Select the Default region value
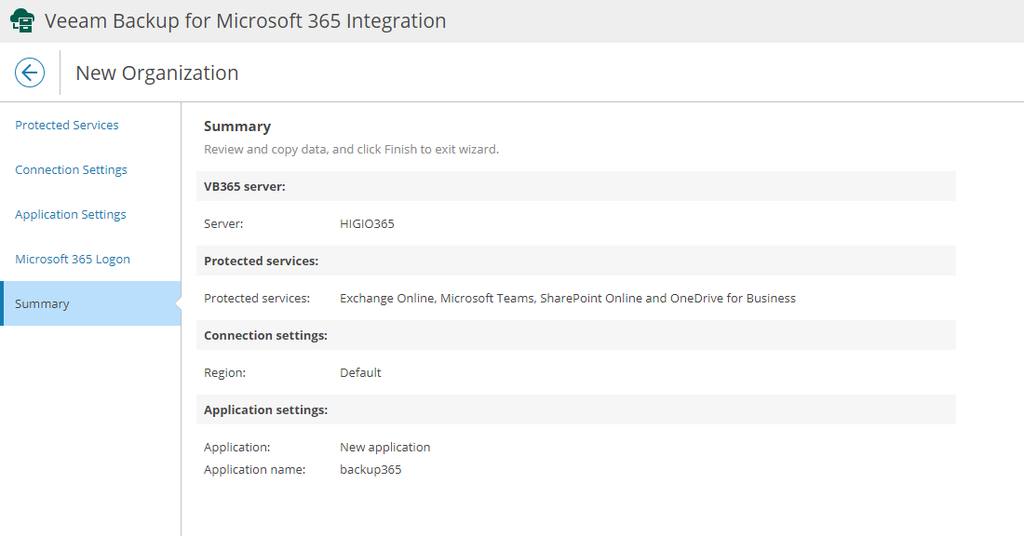Viewport: 1024px width, 536px height. click(x=360, y=373)
